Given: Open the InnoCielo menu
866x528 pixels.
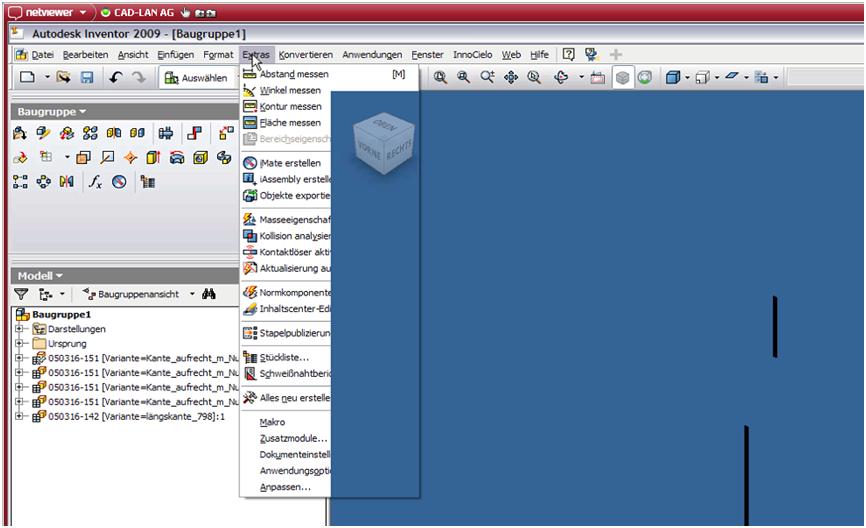Looking at the screenshot, I should click(472, 55).
